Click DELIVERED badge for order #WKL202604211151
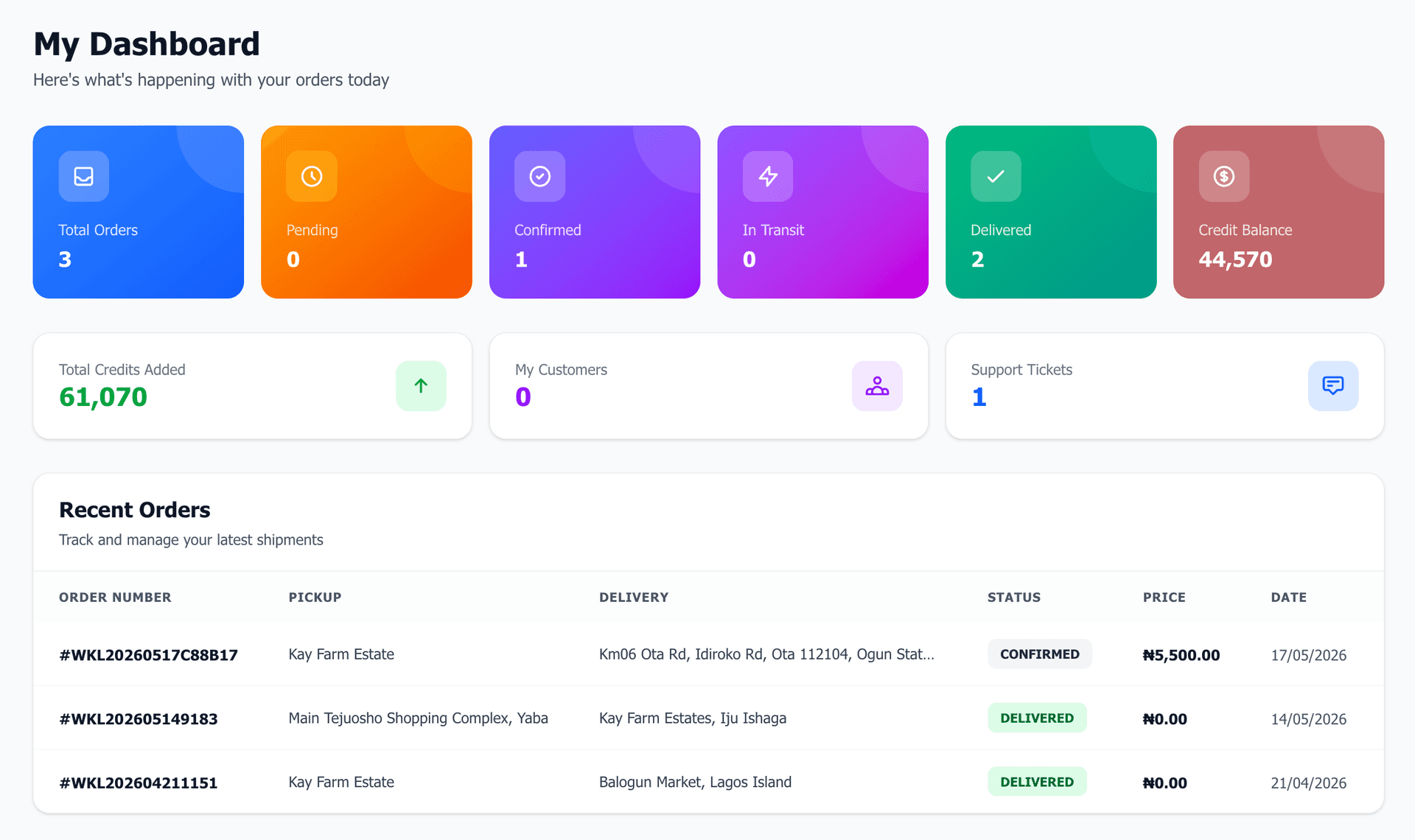The image size is (1415, 840). click(1037, 783)
